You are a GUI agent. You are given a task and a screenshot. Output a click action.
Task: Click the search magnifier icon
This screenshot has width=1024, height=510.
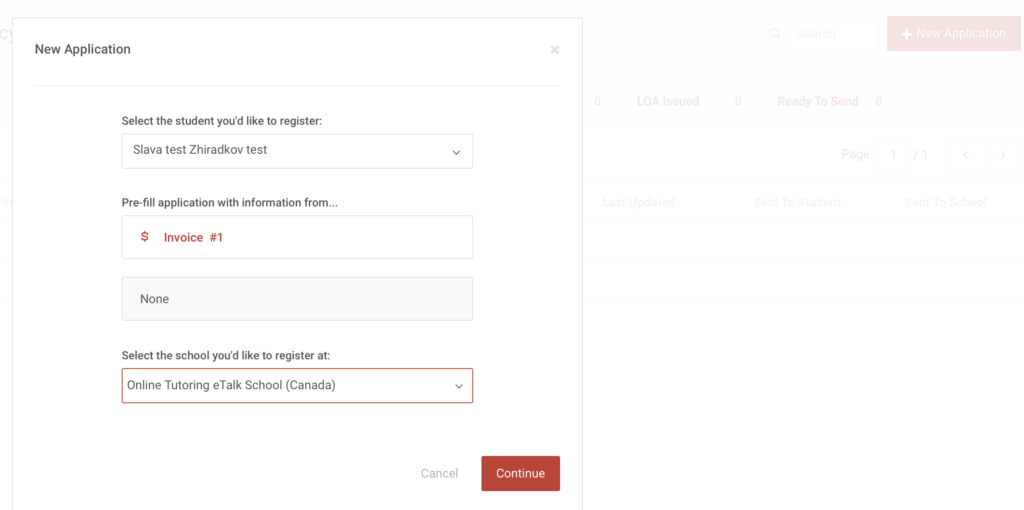click(775, 33)
